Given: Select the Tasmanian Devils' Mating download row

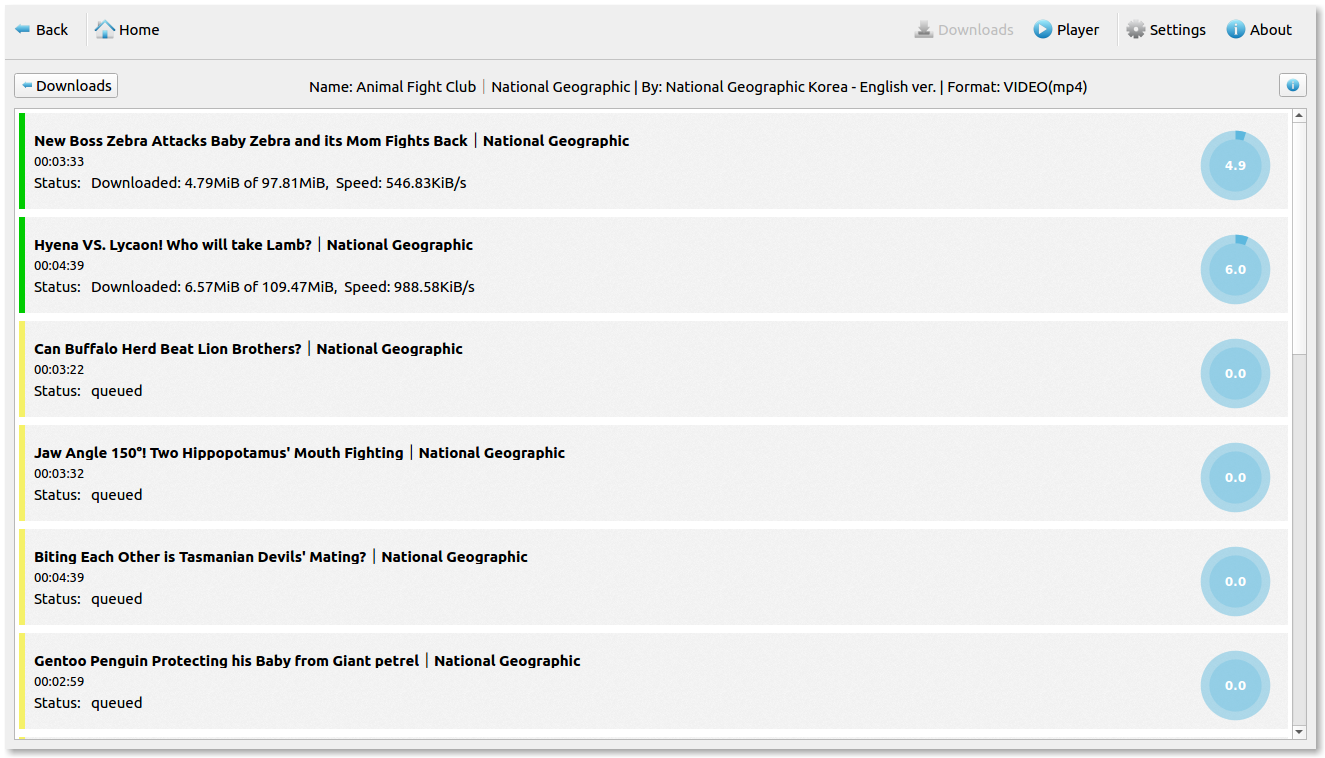Looking at the screenshot, I should (x=600, y=577).
